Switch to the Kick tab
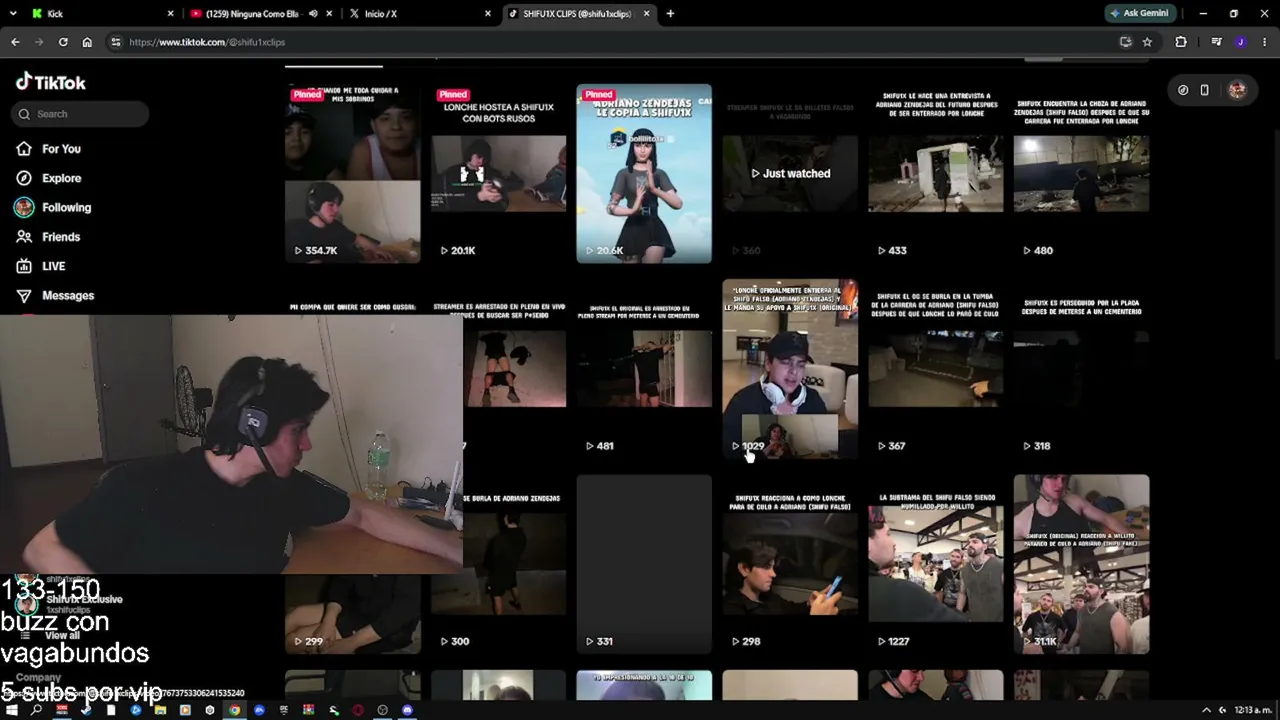Viewport: 1280px width, 720px height. [102, 14]
